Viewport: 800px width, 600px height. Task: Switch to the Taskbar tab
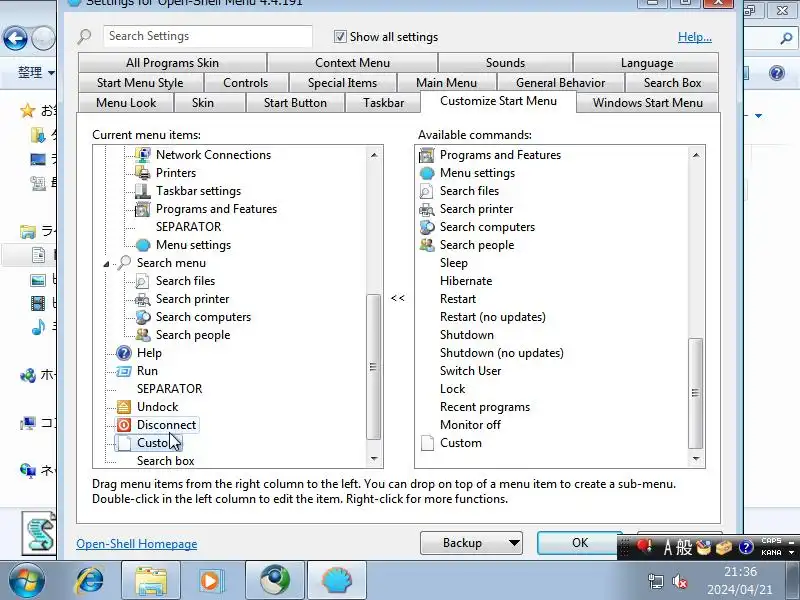pos(383,103)
